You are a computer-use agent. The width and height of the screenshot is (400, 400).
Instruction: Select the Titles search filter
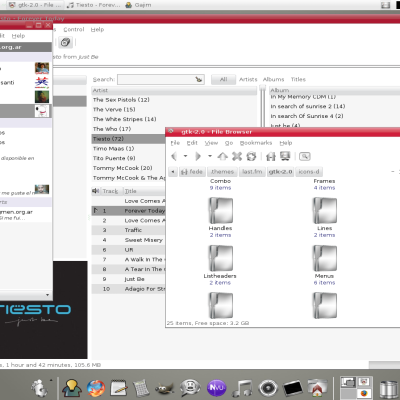point(298,79)
